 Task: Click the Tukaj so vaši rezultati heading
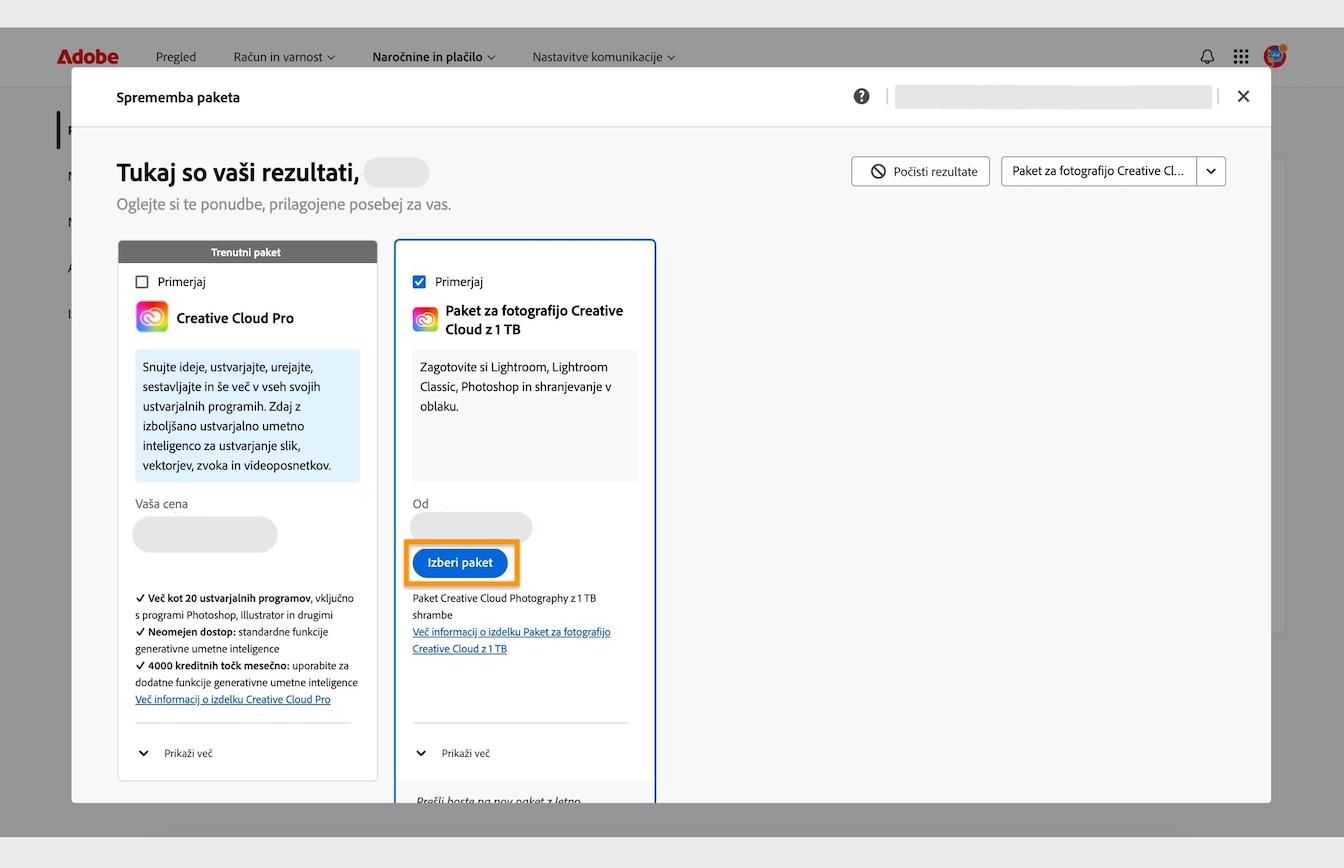(x=238, y=172)
